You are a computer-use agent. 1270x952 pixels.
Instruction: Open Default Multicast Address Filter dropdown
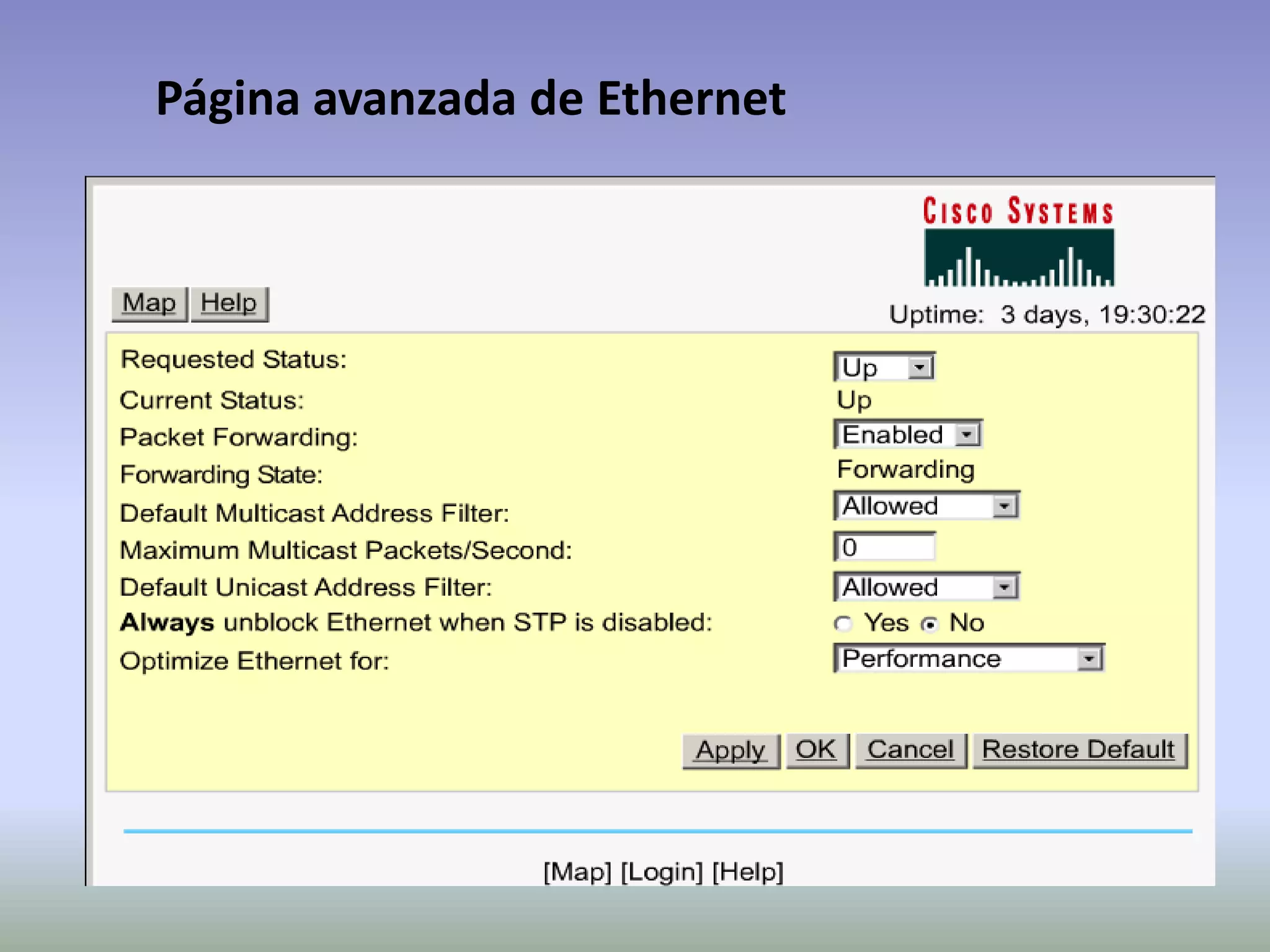(x=926, y=506)
